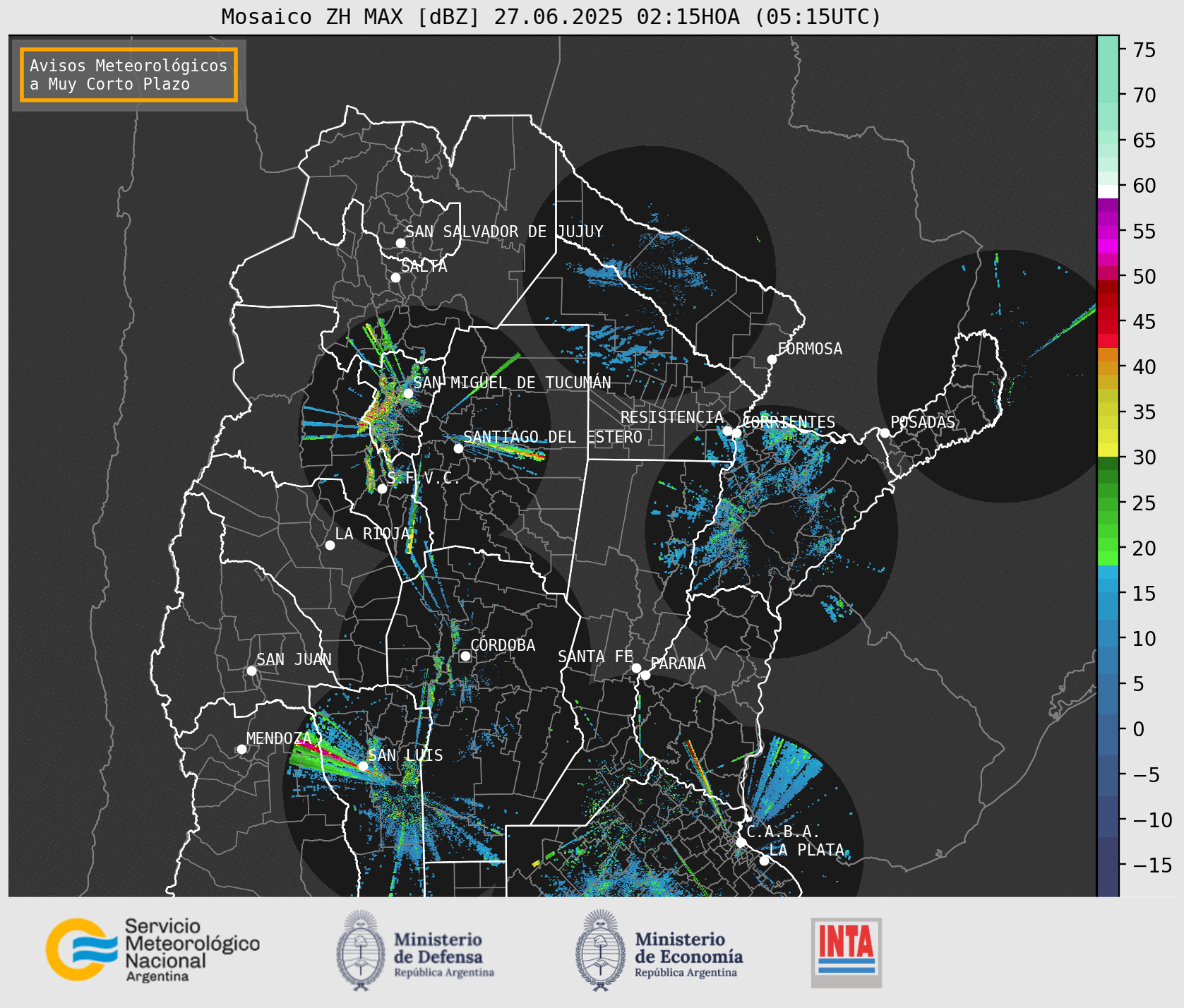Select the S.F.V.C. city dot
The height and width of the screenshot is (1008, 1184).
382,488
